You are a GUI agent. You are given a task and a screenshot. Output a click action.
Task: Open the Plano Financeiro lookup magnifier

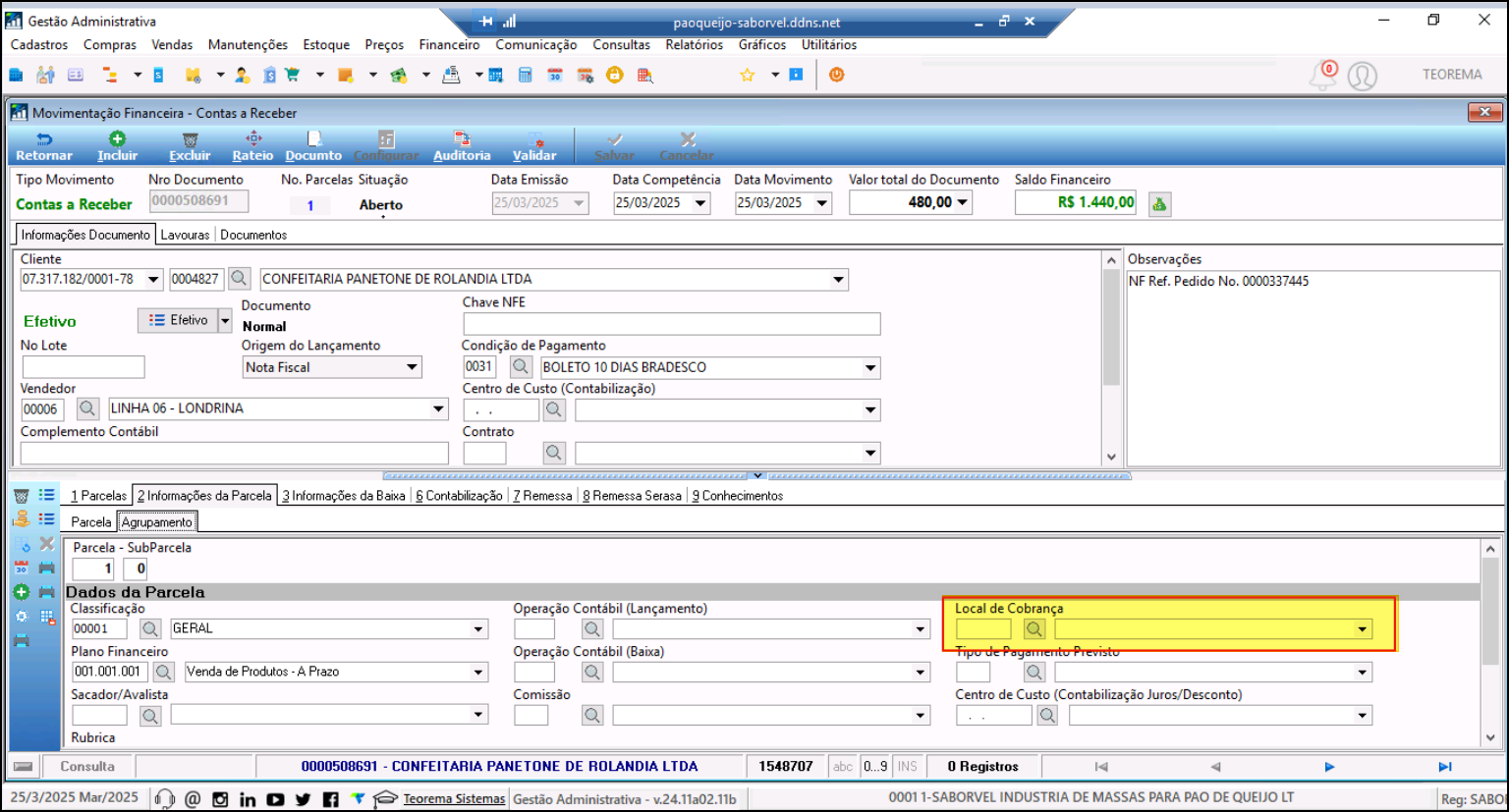pos(163,673)
